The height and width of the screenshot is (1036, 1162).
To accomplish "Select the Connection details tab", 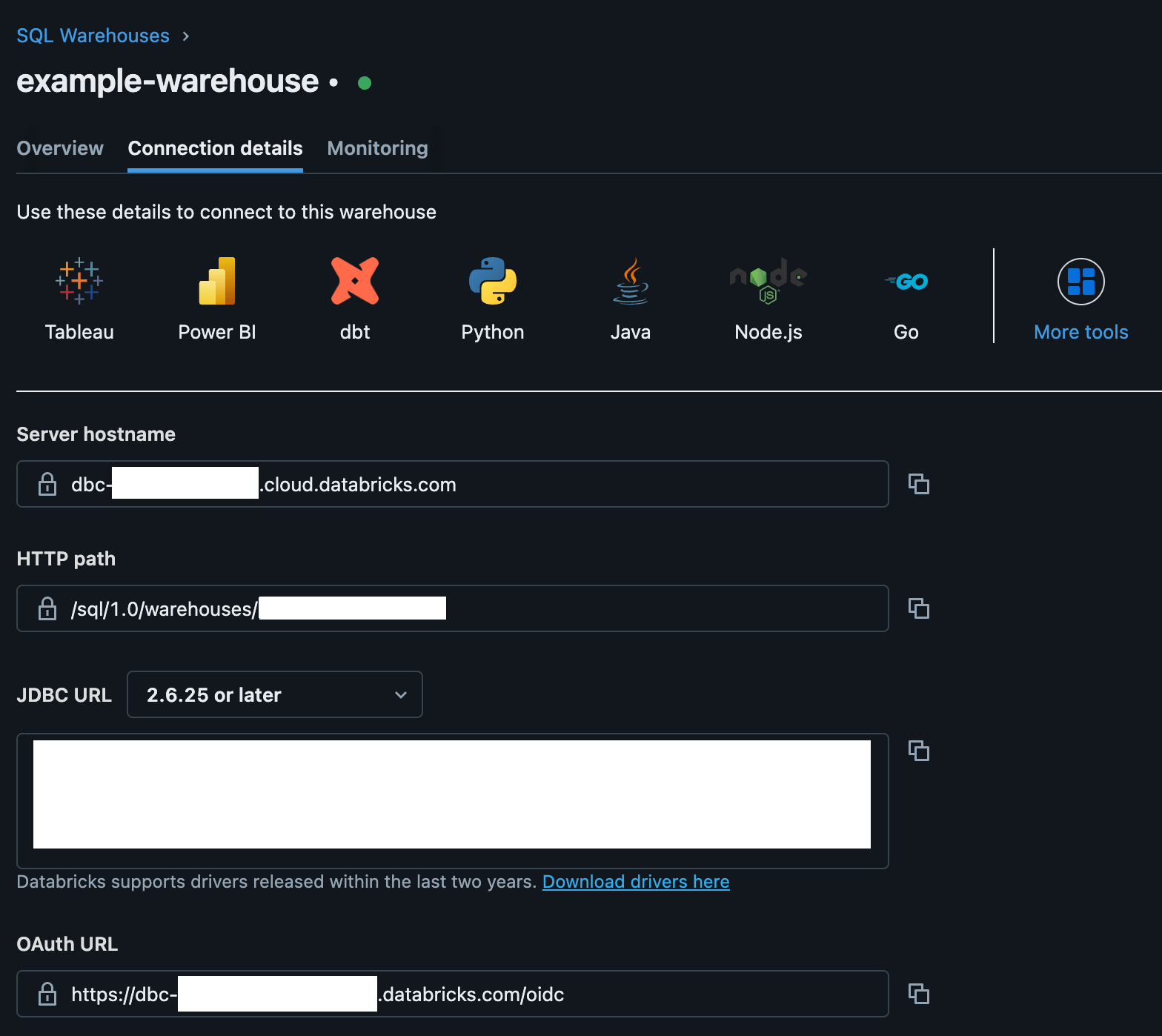I will coord(215,148).
